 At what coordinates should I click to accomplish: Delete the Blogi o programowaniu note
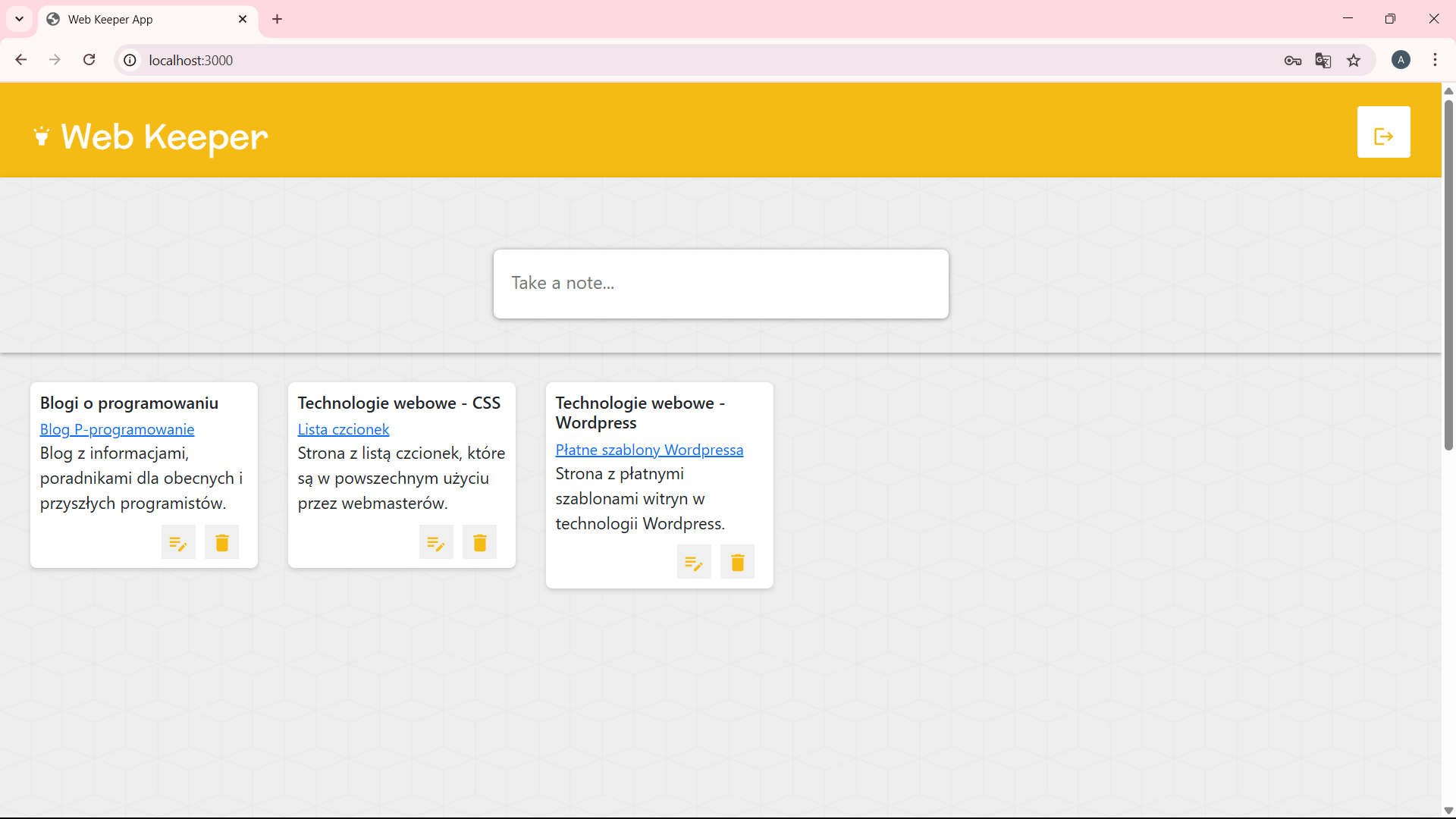tap(221, 542)
